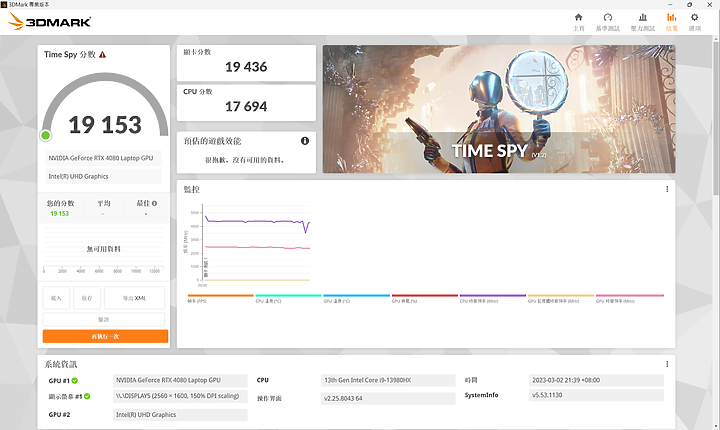
Task: Click the vertical scrollbar on right edge
Action: click(x=716, y=117)
